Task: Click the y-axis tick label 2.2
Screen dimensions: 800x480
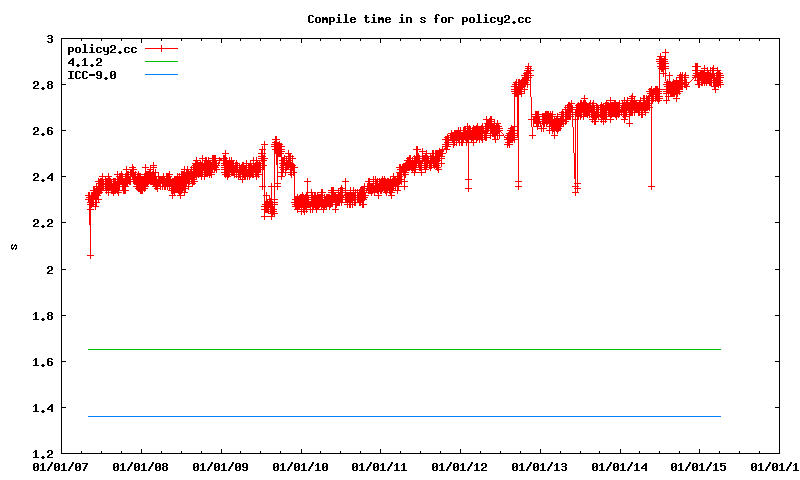Action: pos(43,223)
